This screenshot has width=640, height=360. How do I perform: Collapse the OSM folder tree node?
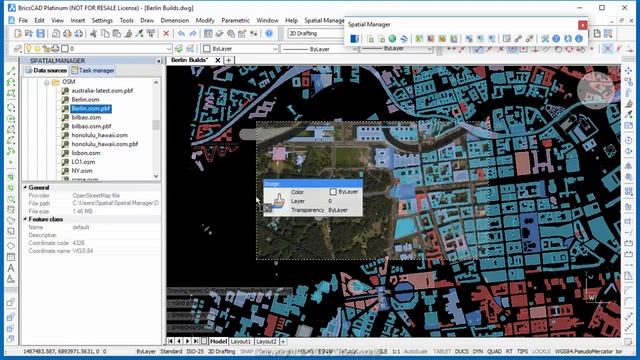point(47,82)
